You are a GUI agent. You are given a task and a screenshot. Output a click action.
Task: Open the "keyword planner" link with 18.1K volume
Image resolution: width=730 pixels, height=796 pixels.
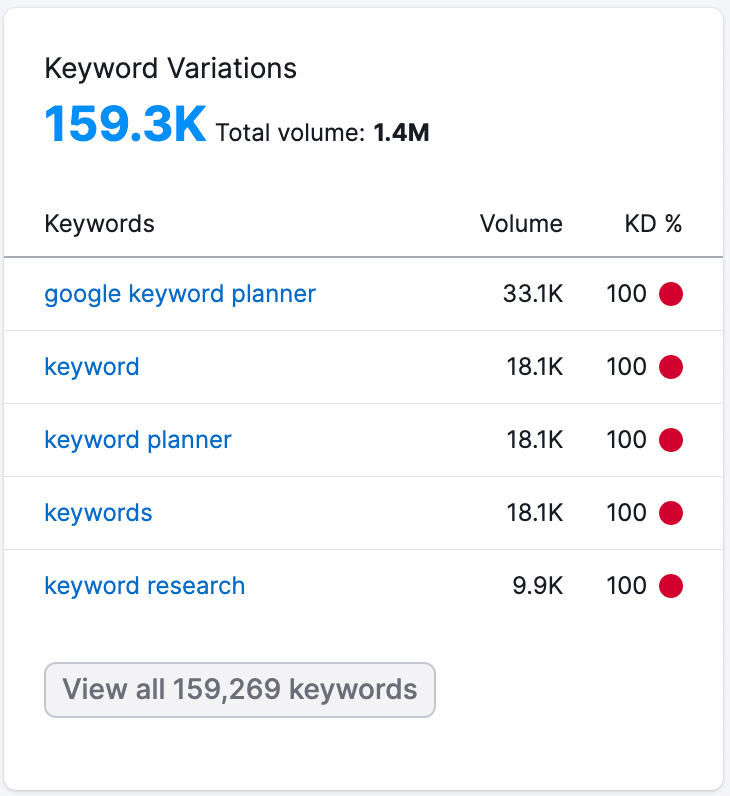(138, 440)
